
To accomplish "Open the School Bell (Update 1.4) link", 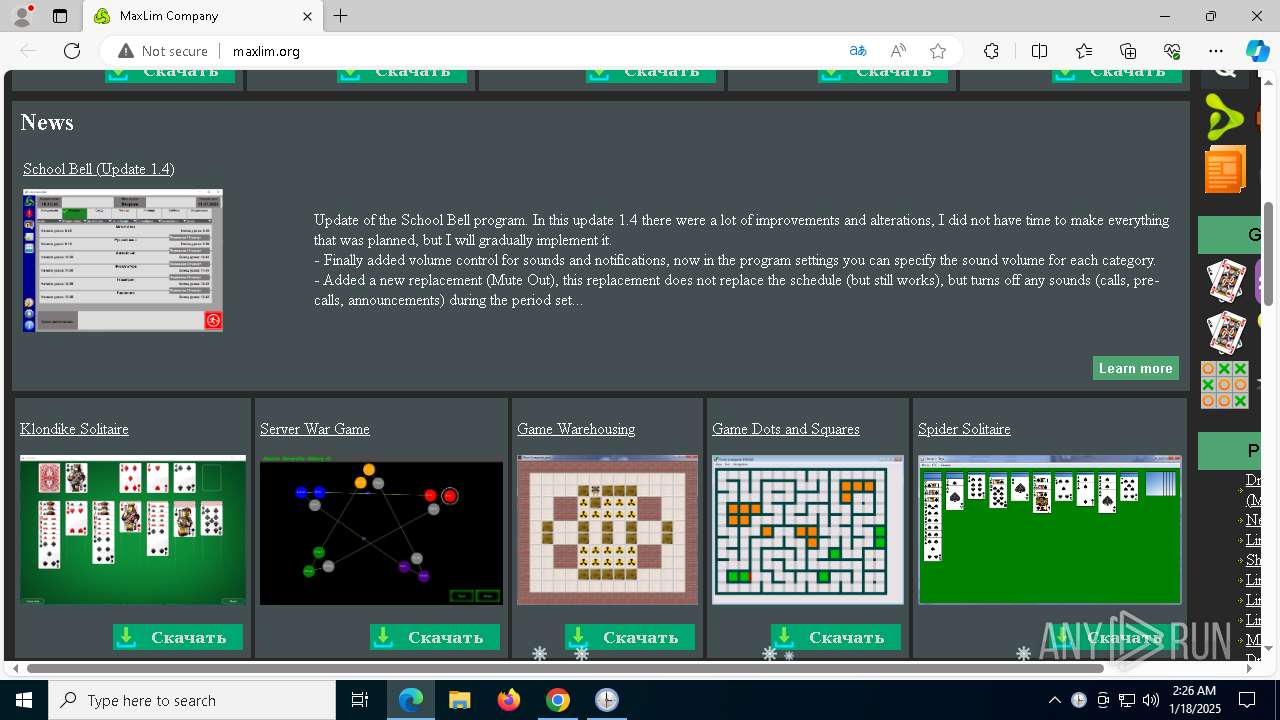I will (99, 169).
